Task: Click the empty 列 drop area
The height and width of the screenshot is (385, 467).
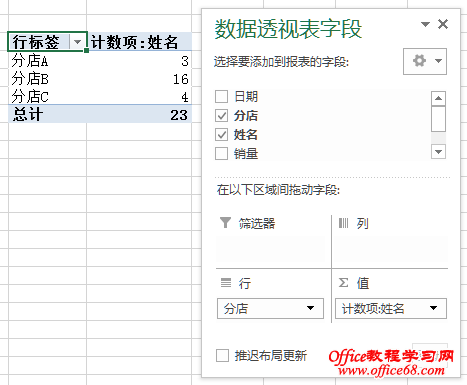Action: coord(391,249)
